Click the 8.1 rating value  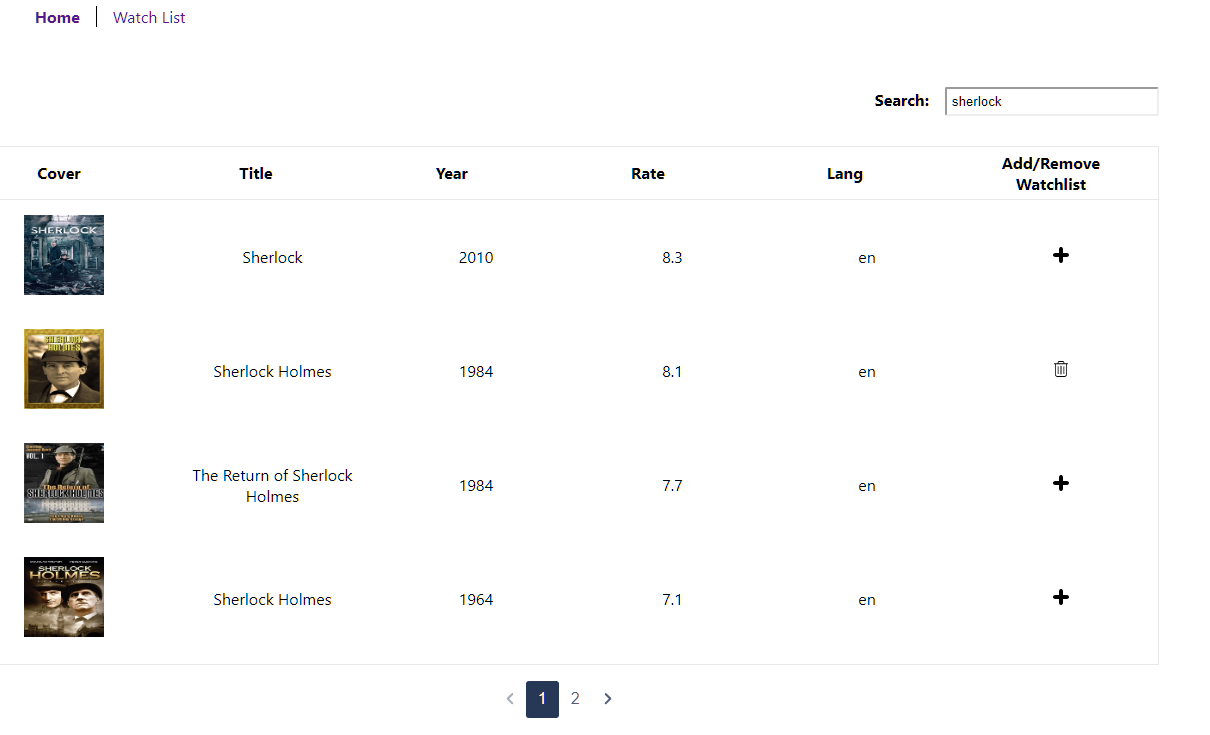pos(672,371)
